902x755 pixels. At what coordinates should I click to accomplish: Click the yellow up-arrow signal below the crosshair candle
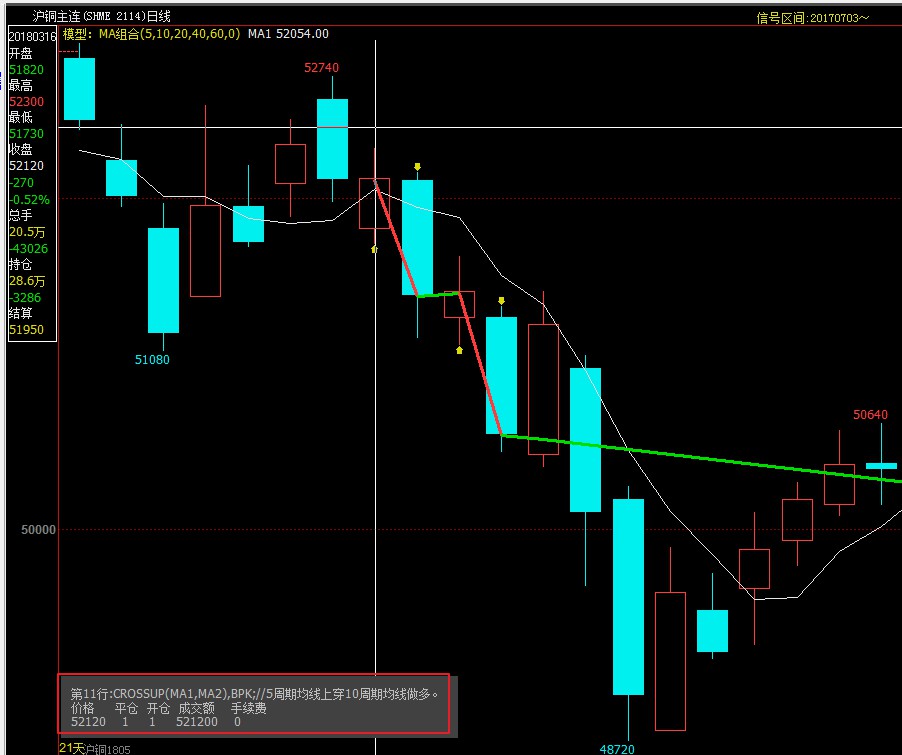(374, 249)
